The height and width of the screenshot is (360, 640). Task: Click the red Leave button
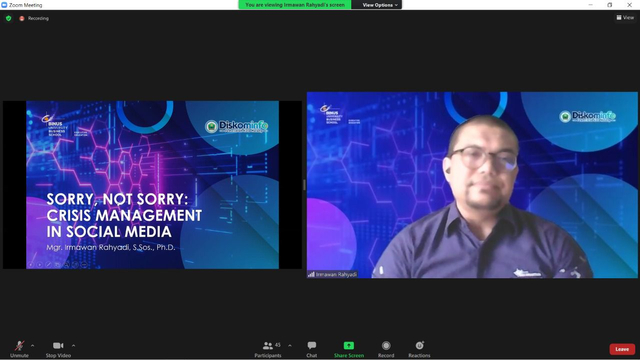pyautogui.click(x=622, y=349)
